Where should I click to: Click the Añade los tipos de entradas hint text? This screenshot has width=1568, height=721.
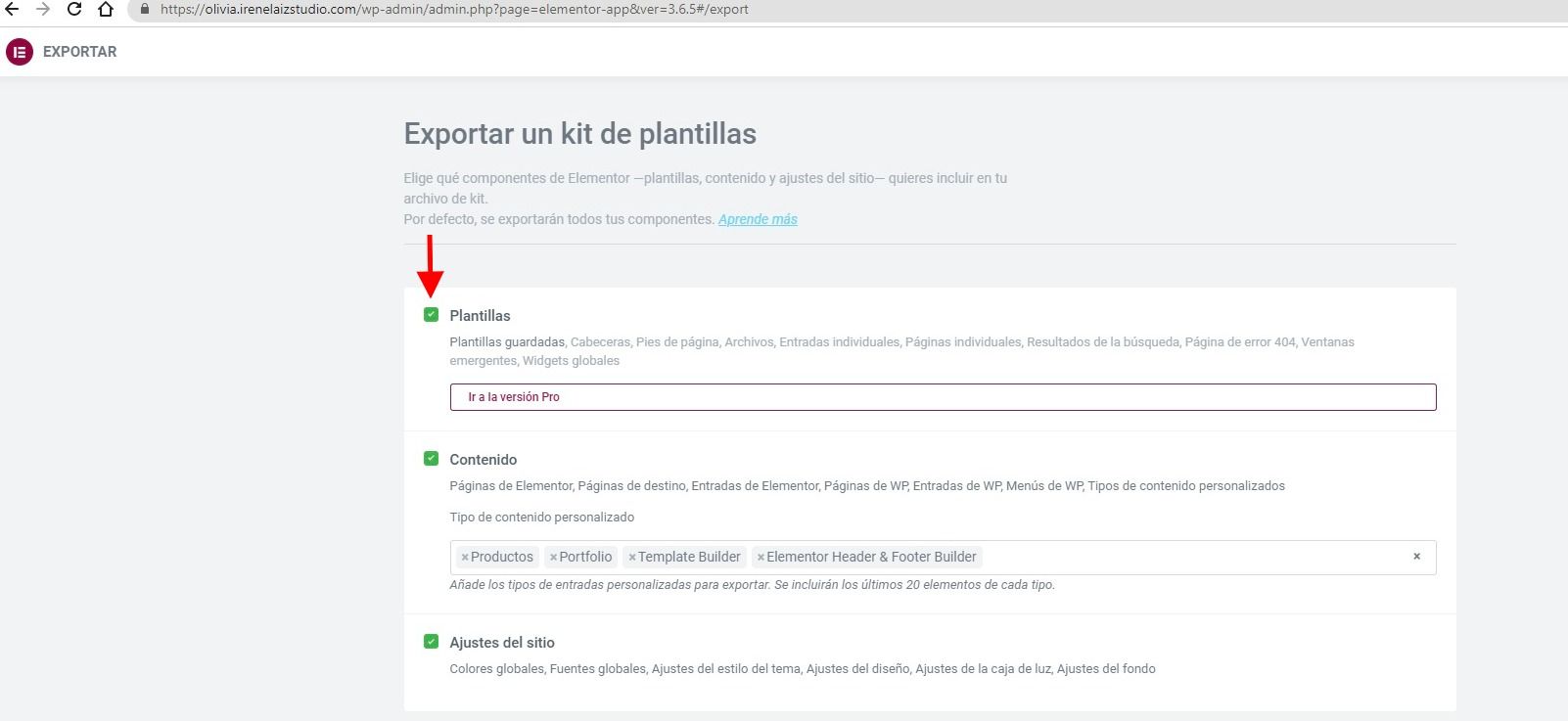(x=752, y=585)
